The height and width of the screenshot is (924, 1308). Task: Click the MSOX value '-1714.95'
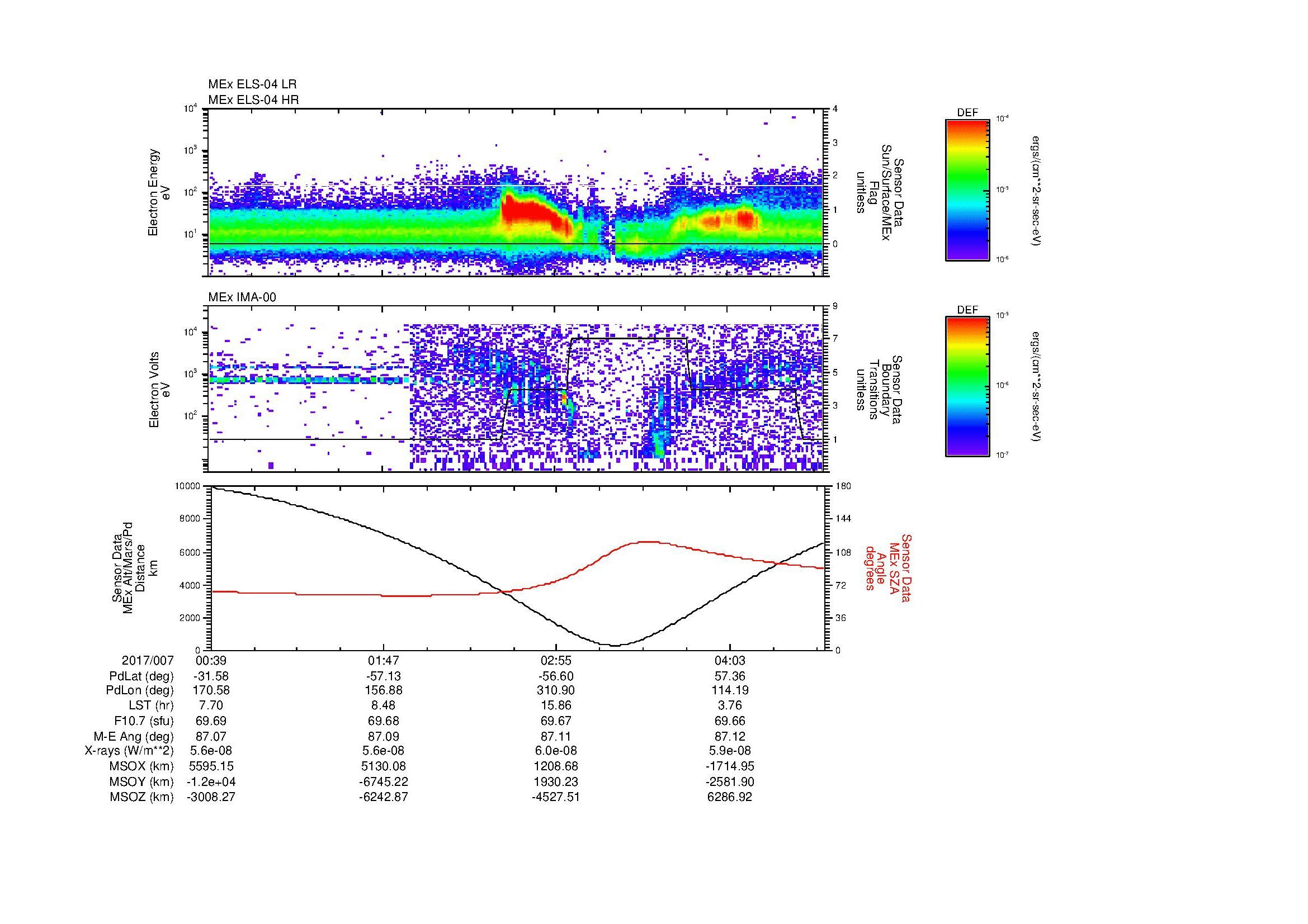pyautogui.click(x=730, y=766)
